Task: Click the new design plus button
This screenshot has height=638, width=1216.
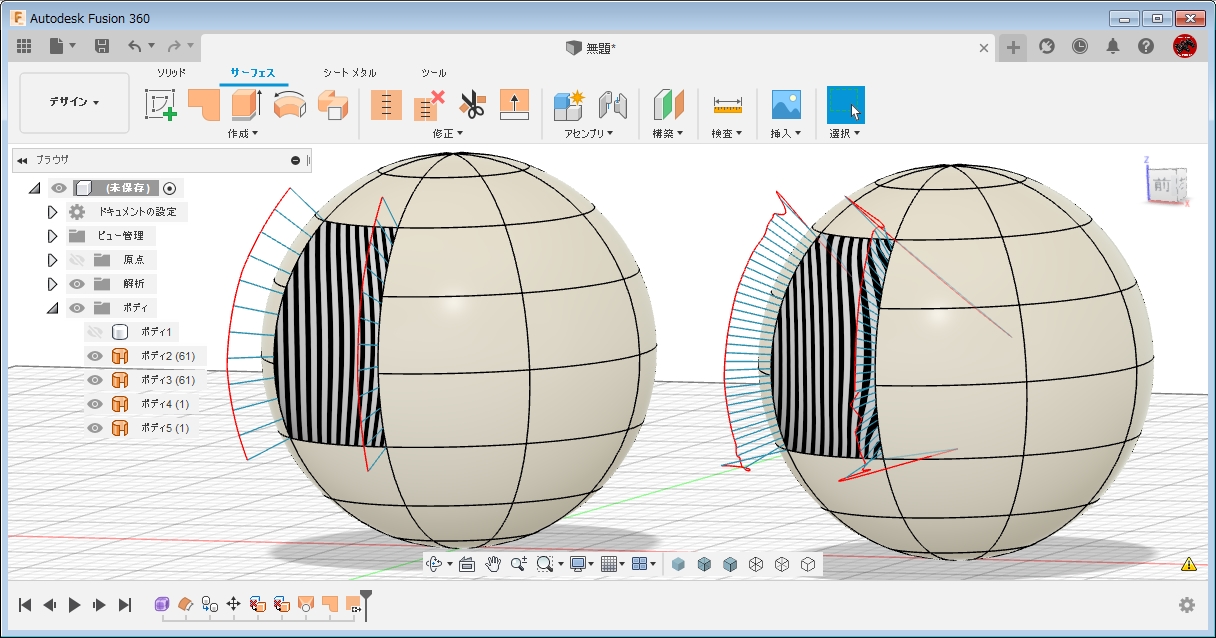Action: pos(1013,47)
